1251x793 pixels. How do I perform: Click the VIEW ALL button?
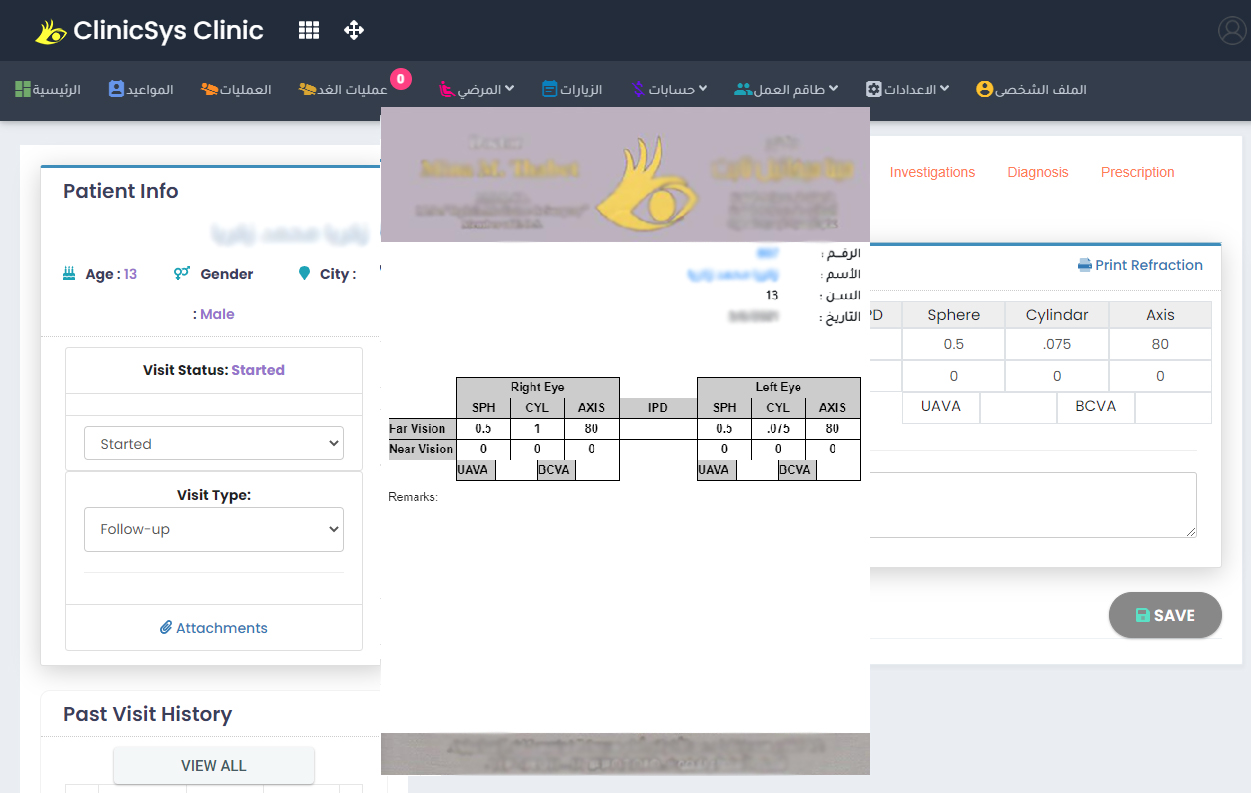coord(214,766)
